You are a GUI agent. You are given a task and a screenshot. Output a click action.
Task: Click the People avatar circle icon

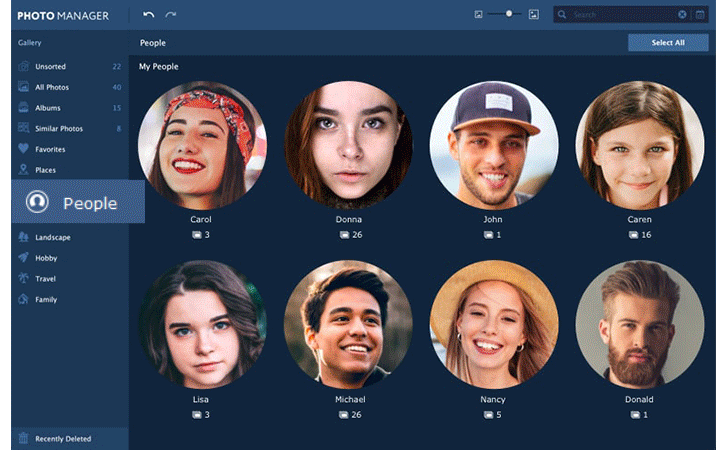point(37,202)
